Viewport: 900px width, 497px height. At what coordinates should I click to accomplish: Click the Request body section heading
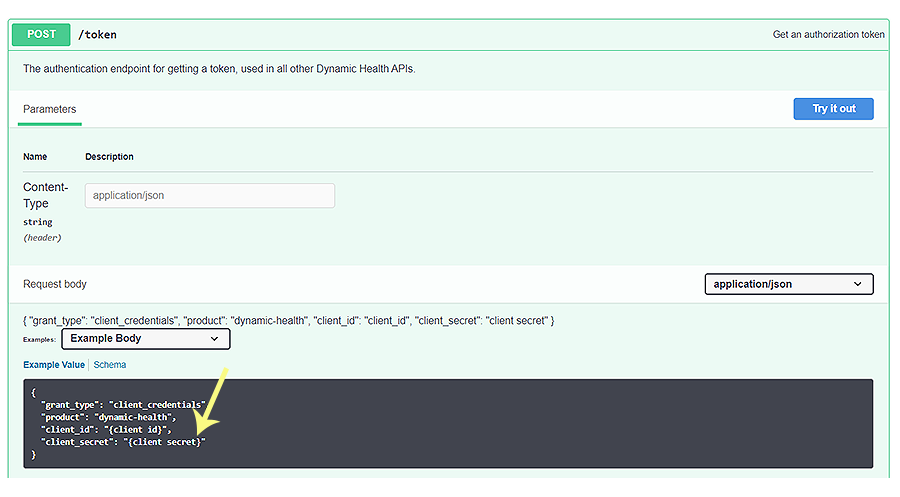tap(55, 284)
